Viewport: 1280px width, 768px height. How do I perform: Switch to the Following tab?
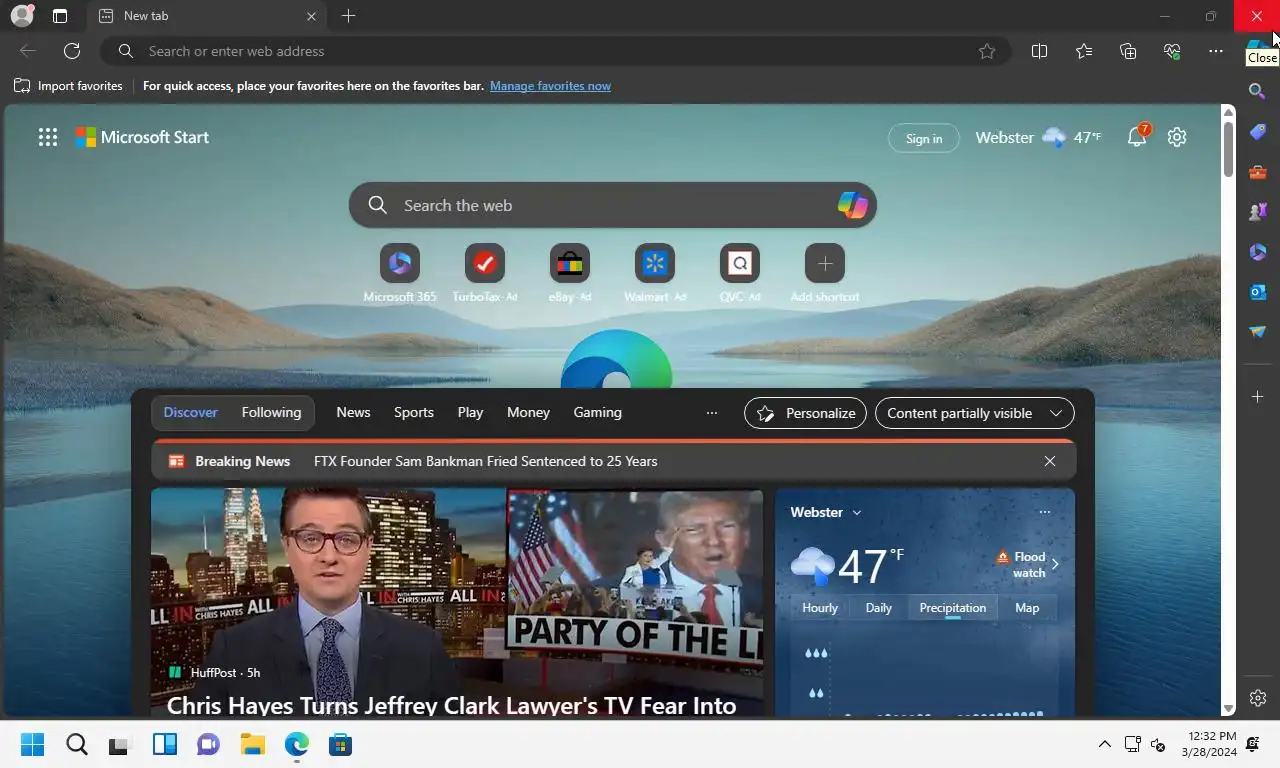point(271,413)
